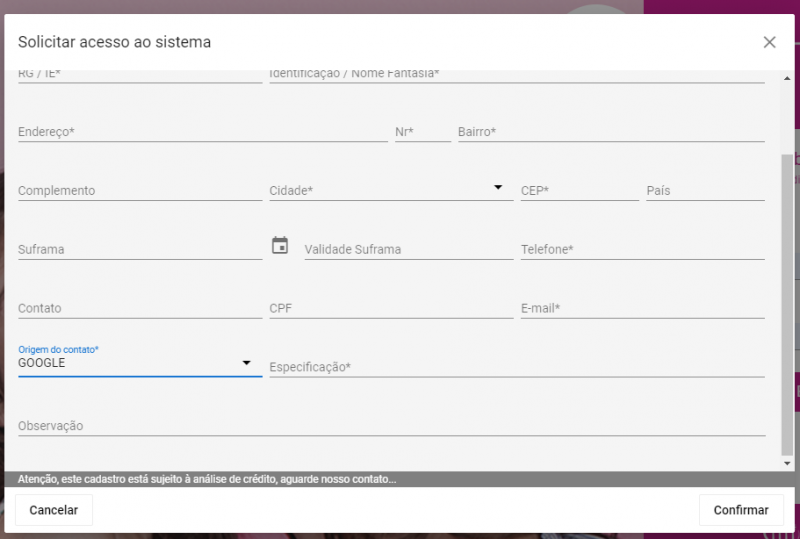Open the Origem do contato dropdown
The width and height of the screenshot is (800, 539).
(140, 363)
